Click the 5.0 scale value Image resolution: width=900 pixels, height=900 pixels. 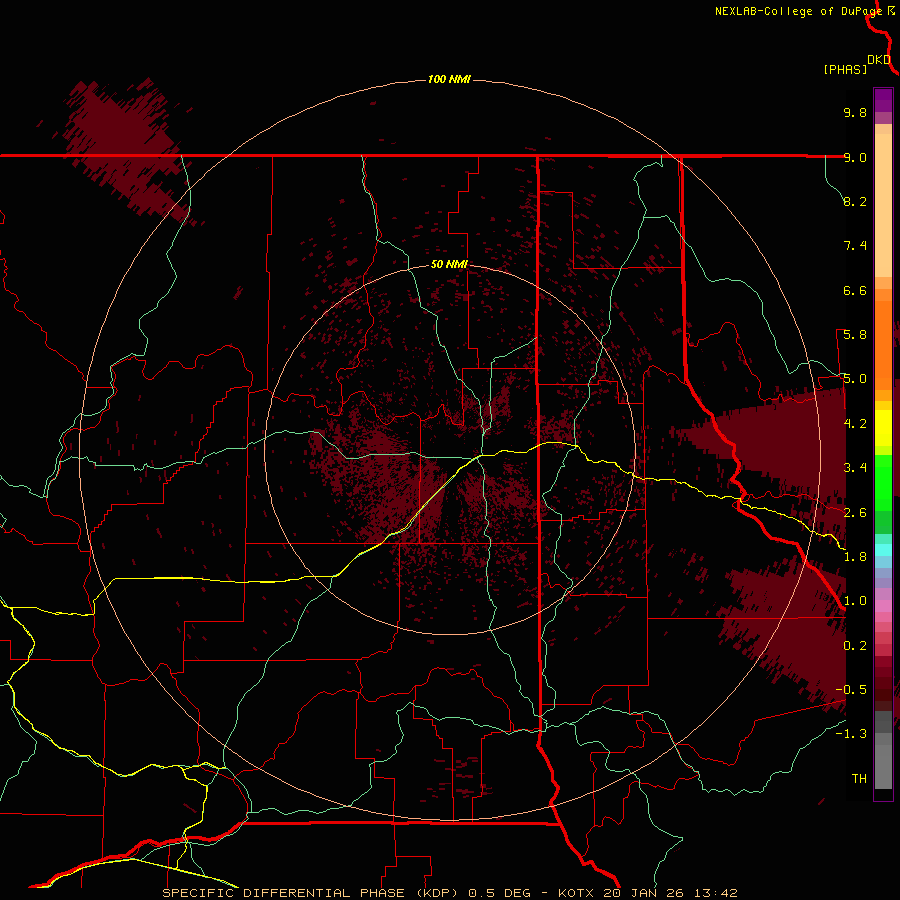(855, 379)
